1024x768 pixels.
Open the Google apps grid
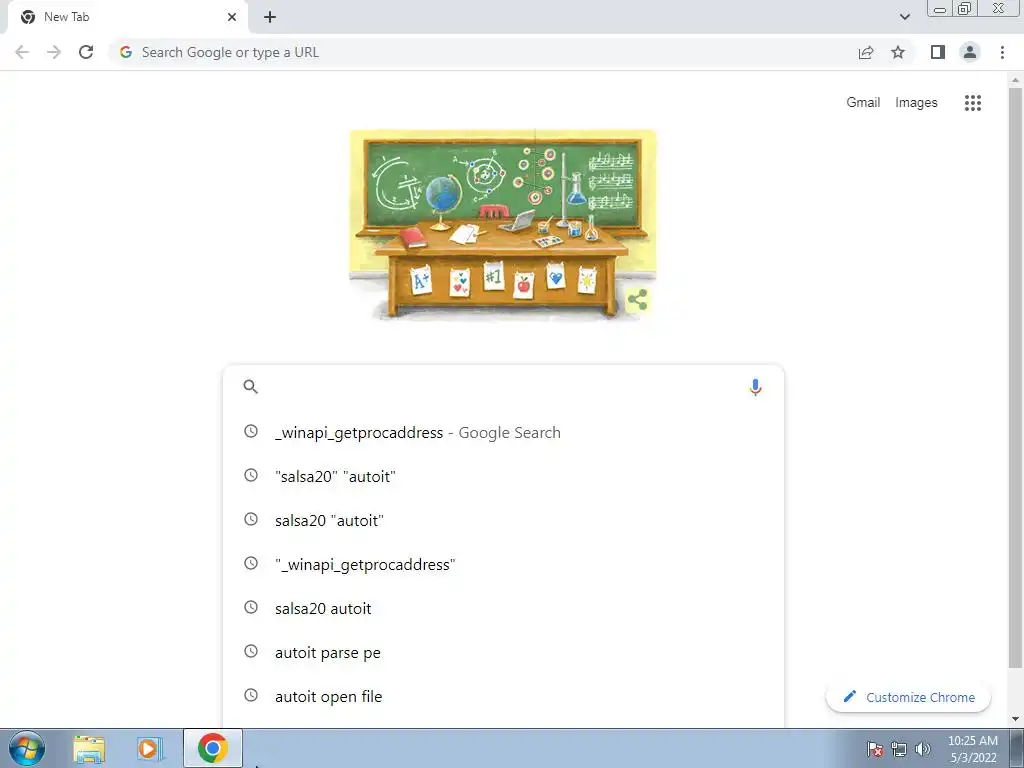coord(972,103)
